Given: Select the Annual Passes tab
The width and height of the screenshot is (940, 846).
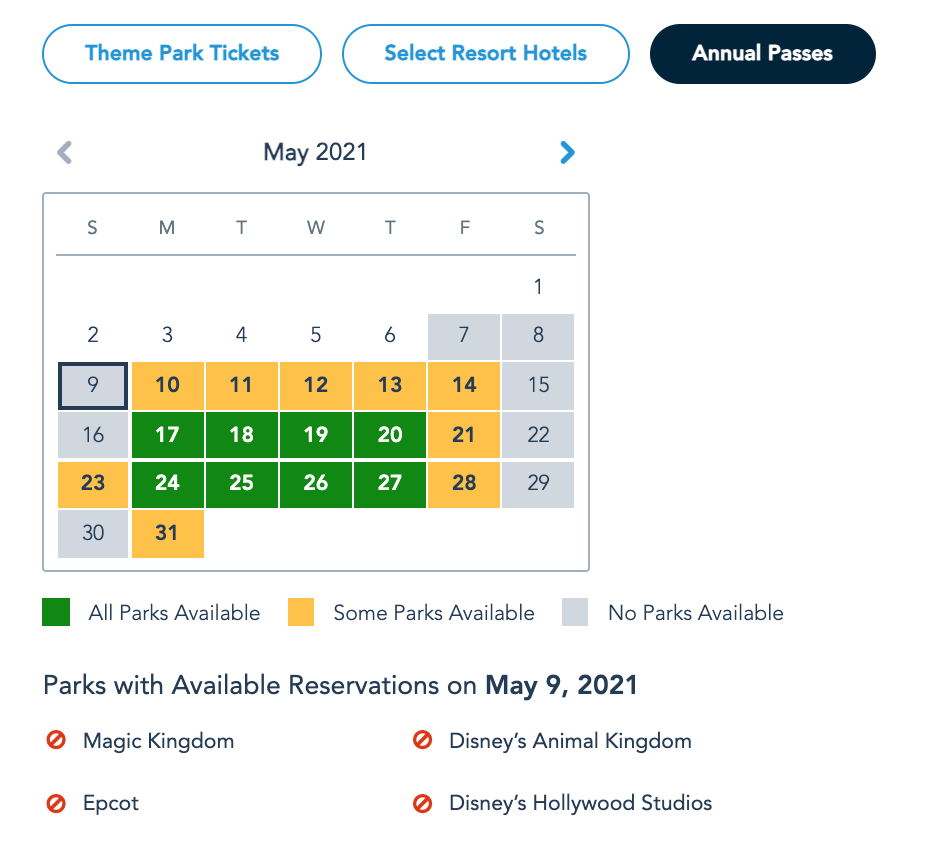Looking at the screenshot, I should pyautogui.click(x=762, y=54).
